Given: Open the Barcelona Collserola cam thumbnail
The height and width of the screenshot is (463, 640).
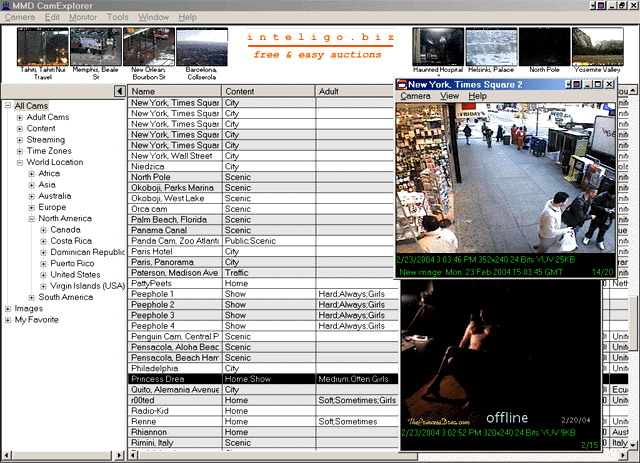Looking at the screenshot, I should [x=202, y=47].
